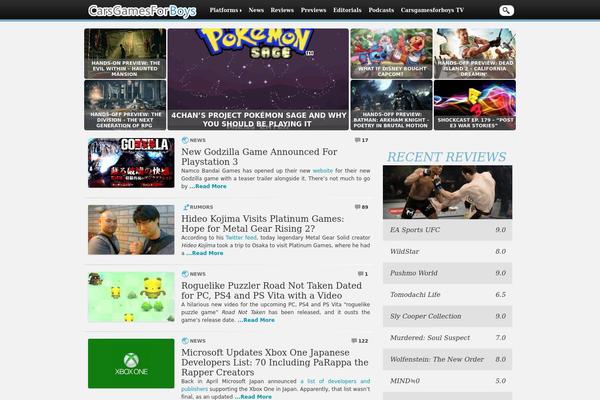Open the What If Disney Bought Capcom tile

click(x=391, y=54)
